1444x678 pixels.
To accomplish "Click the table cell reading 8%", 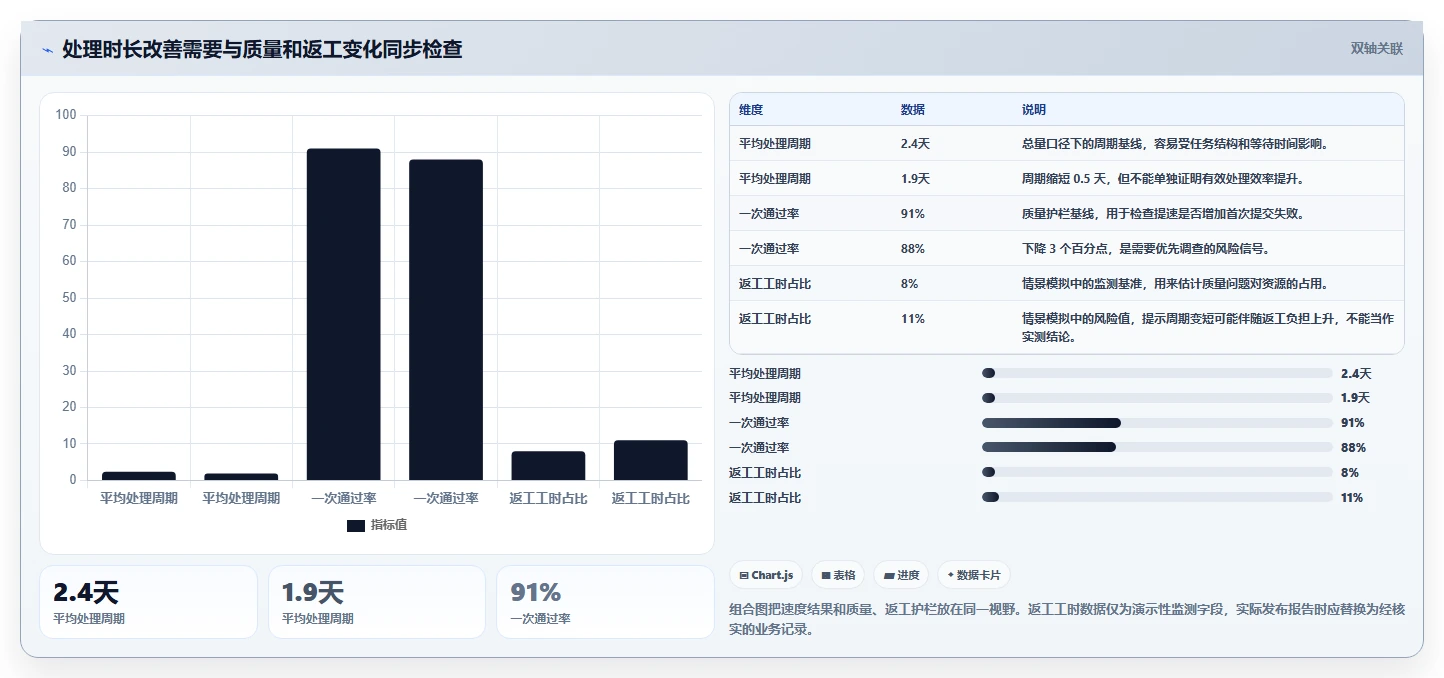I will pos(909,283).
